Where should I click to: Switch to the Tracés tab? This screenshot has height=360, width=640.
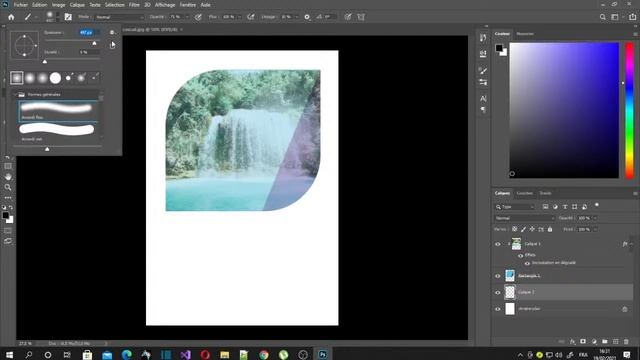545,193
